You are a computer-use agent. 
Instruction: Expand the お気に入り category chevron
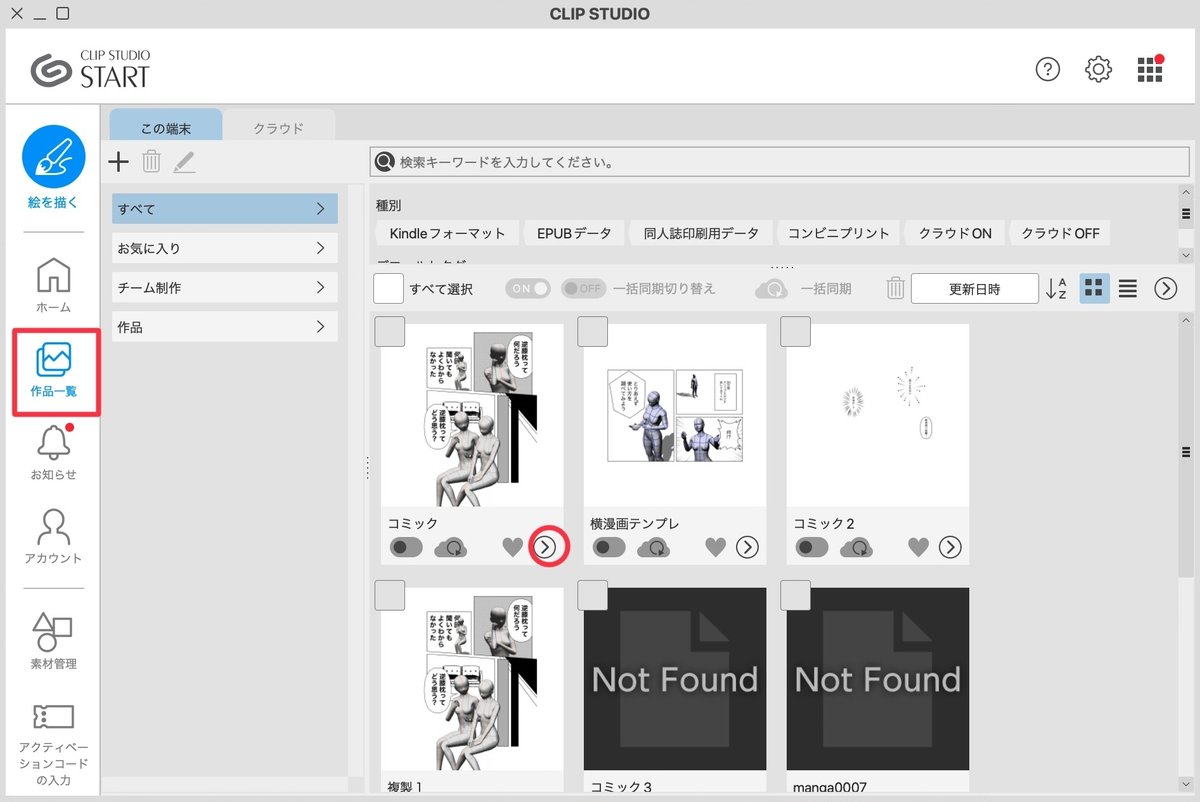tap(320, 248)
